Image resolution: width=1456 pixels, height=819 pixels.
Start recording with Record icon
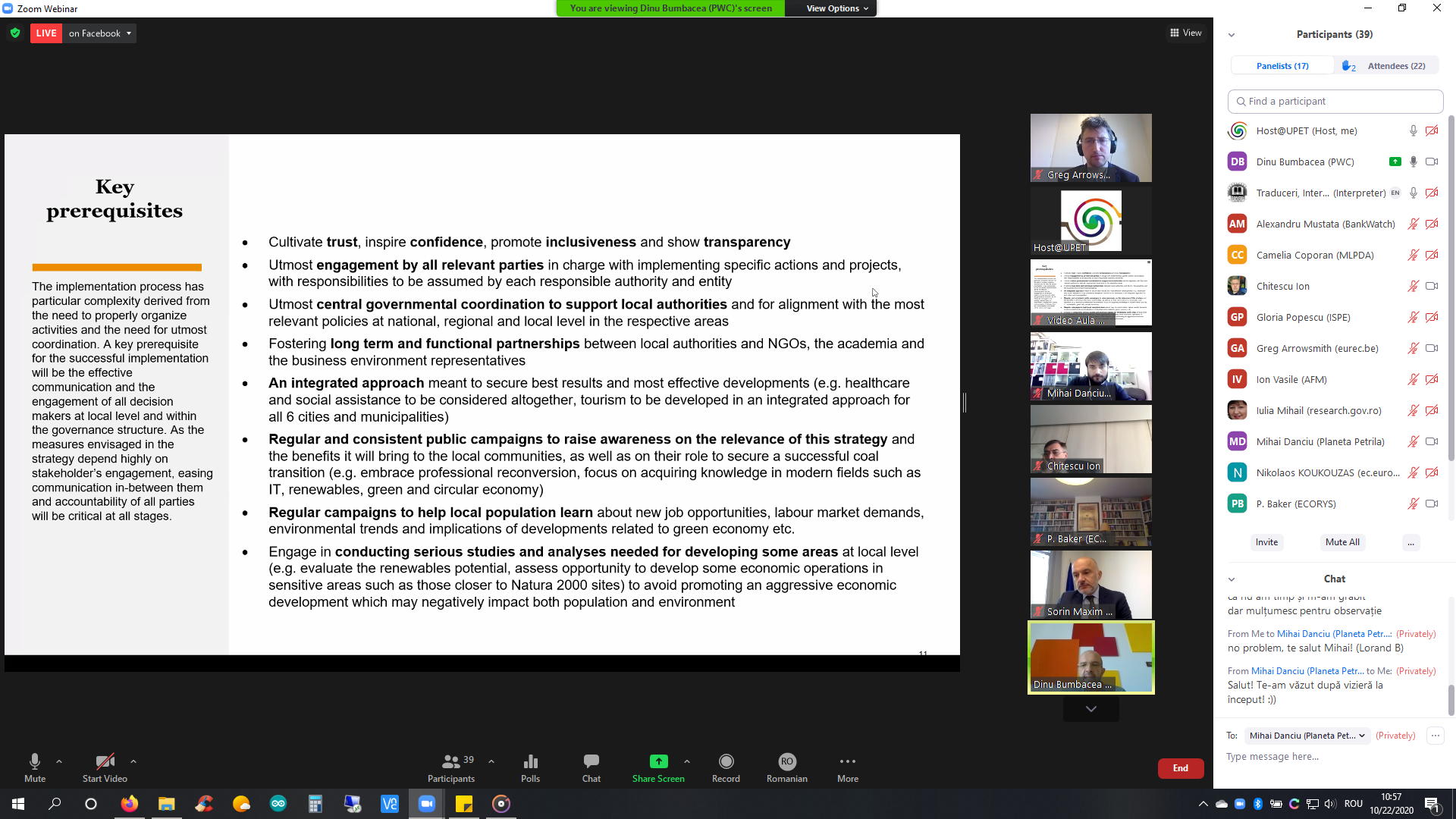pyautogui.click(x=726, y=761)
